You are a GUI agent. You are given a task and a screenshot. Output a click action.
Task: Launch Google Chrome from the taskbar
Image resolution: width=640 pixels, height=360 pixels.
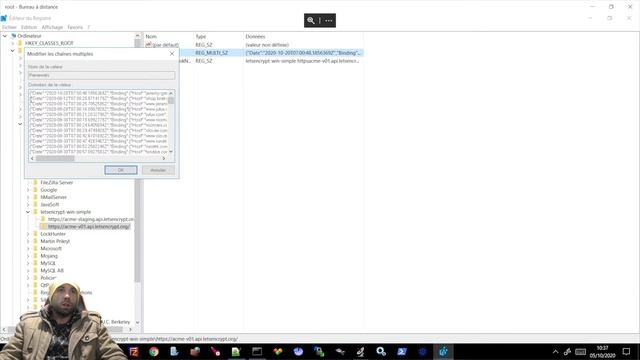154,351
